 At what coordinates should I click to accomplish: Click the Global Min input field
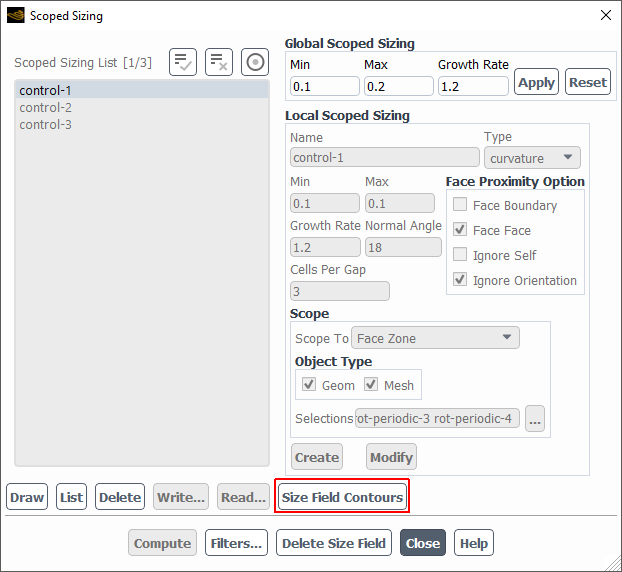(325, 86)
